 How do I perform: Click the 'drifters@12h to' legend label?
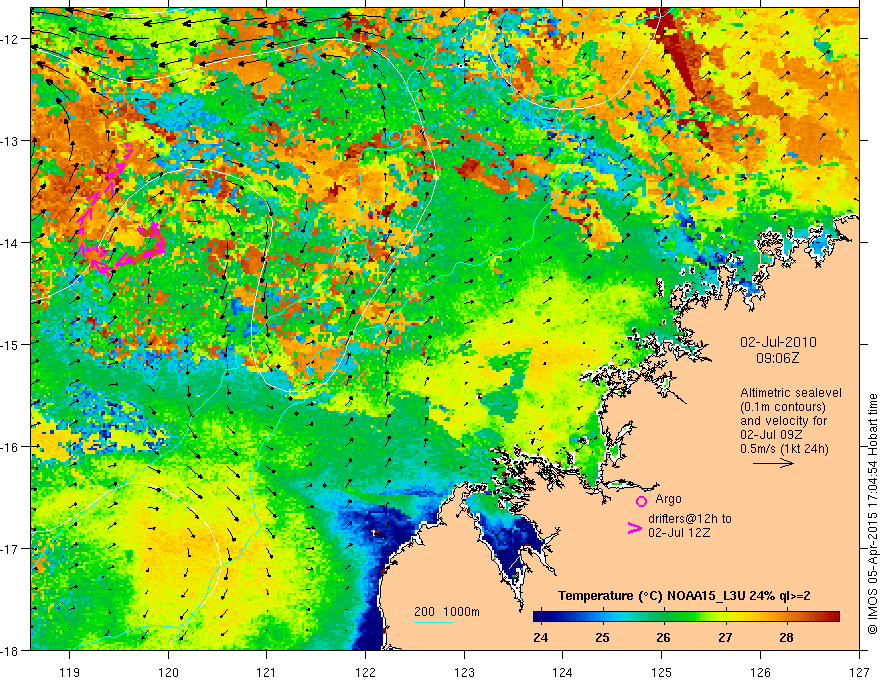690,519
